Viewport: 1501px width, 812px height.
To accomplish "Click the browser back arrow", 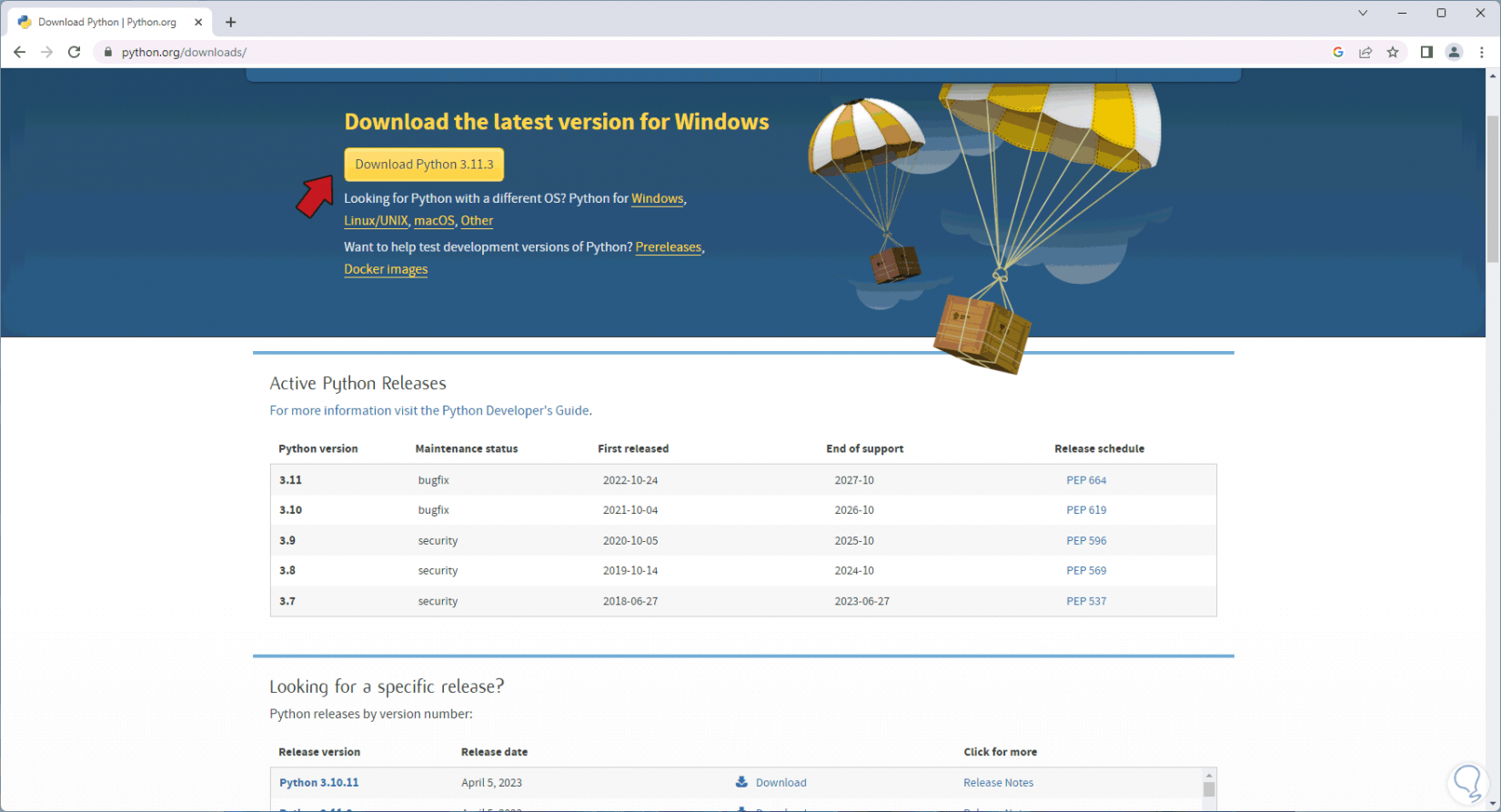I will pos(19,53).
